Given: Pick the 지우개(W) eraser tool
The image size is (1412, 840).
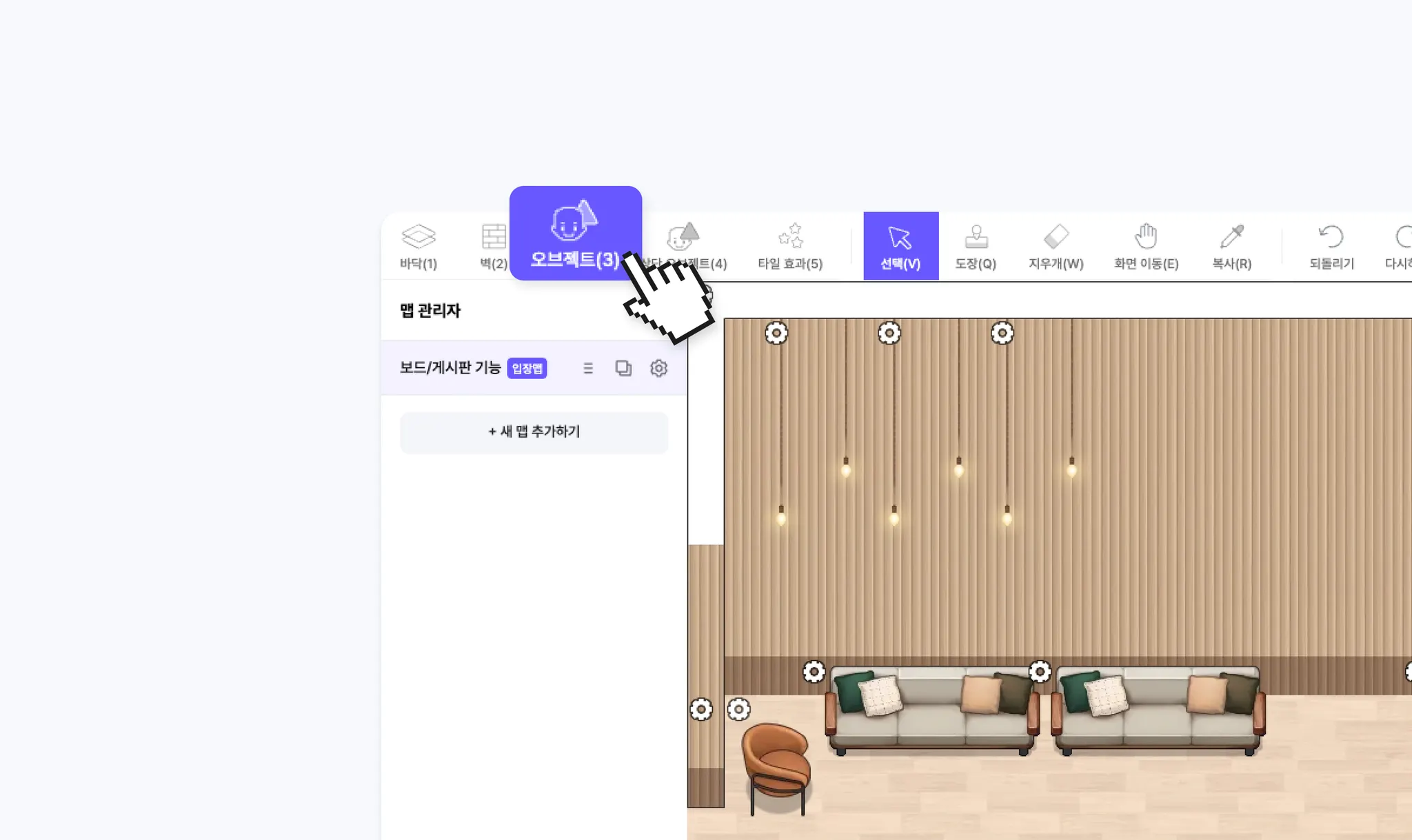Looking at the screenshot, I should [x=1056, y=247].
